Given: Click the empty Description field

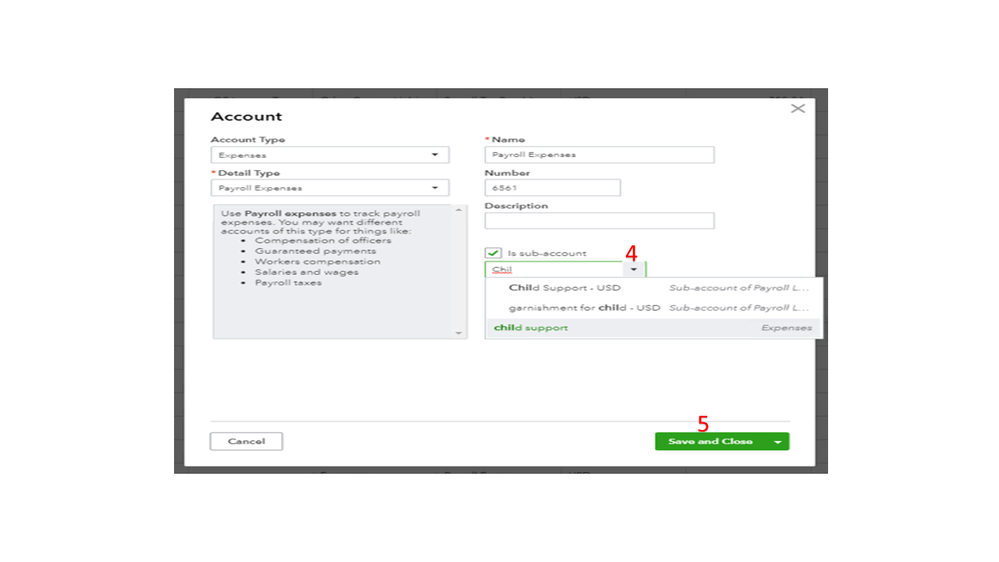Looking at the screenshot, I should tap(599, 221).
